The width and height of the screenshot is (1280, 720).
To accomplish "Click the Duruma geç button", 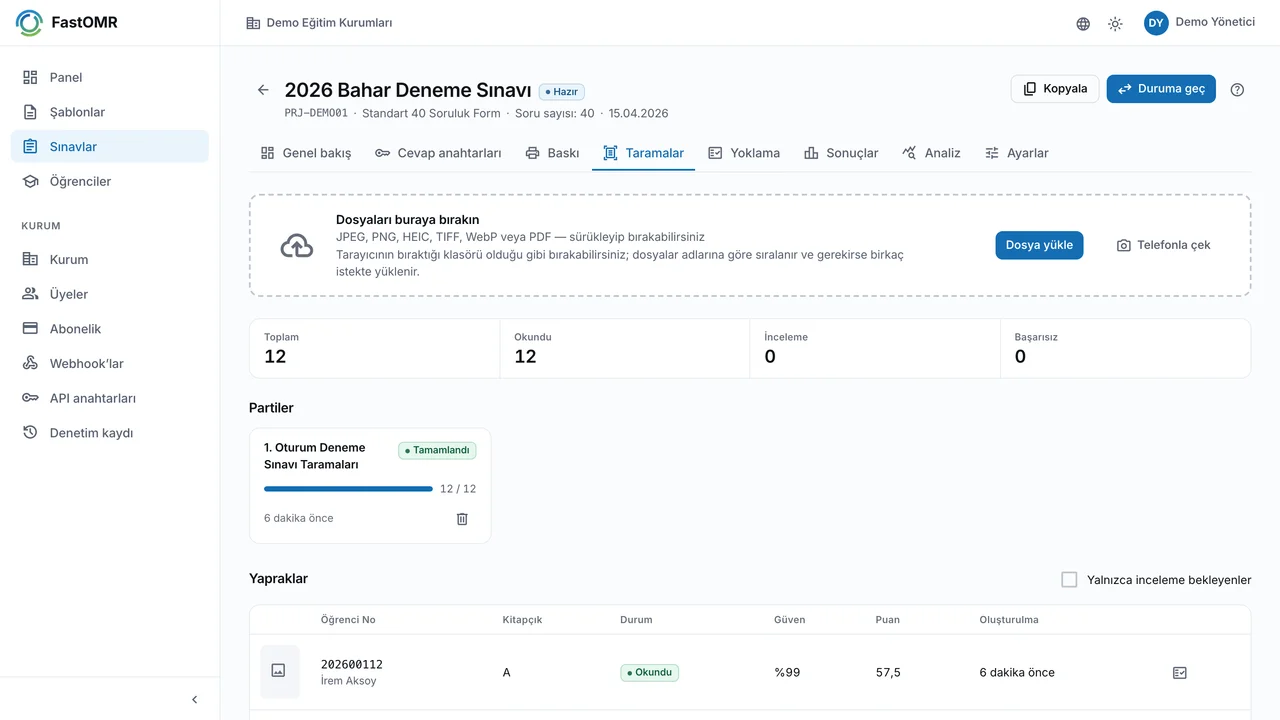I will coord(1161,89).
